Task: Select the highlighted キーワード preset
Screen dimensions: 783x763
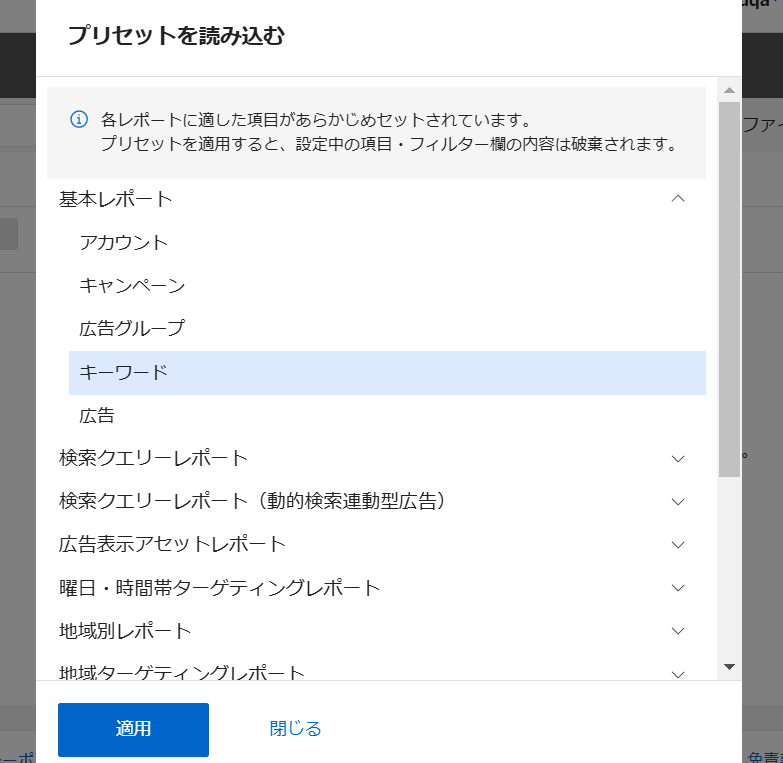Action: (x=387, y=373)
